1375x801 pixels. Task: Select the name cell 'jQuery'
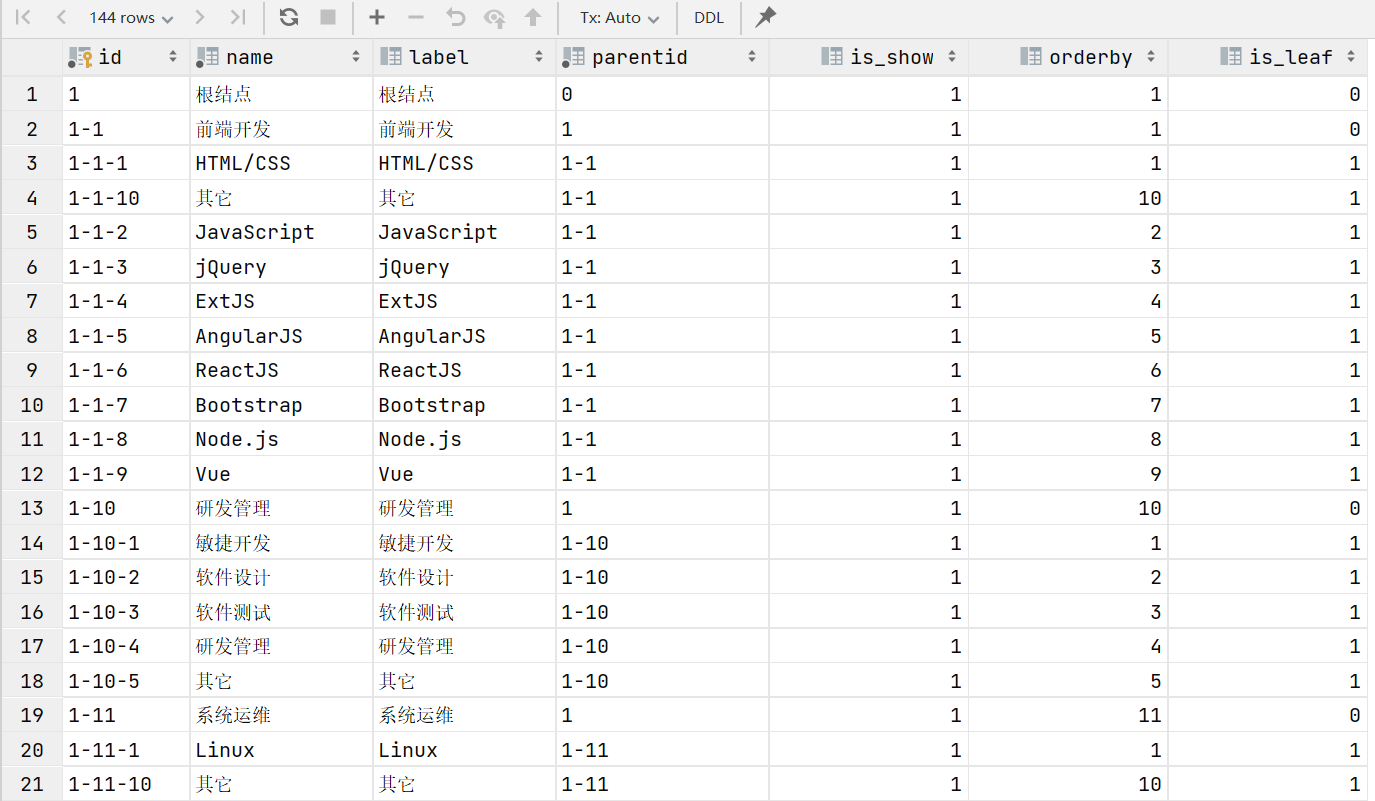pos(281,267)
